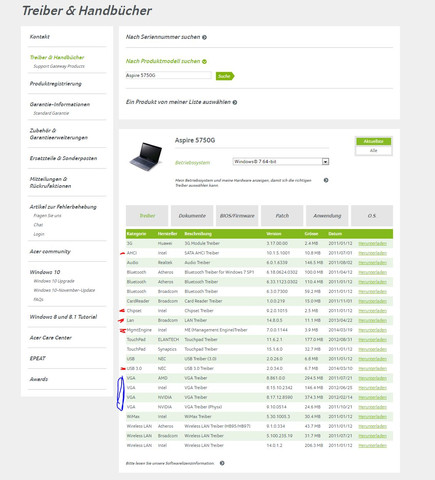The width and height of the screenshot is (435, 480).
Task: Download the NEC USB 3.0 Treiber dated 2014
Action: tap(372, 369)
